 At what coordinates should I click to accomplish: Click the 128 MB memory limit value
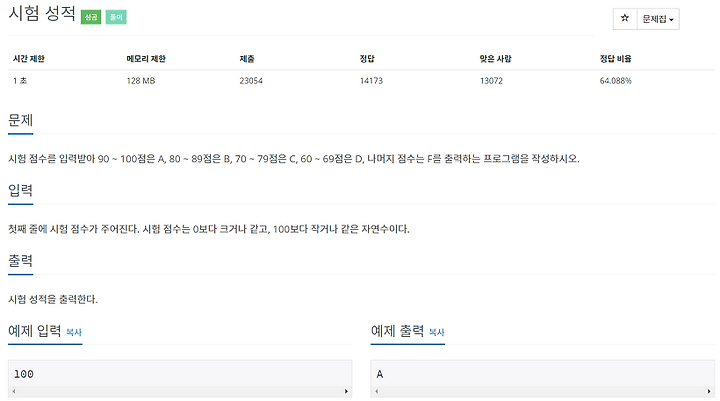tap(141, 81)
